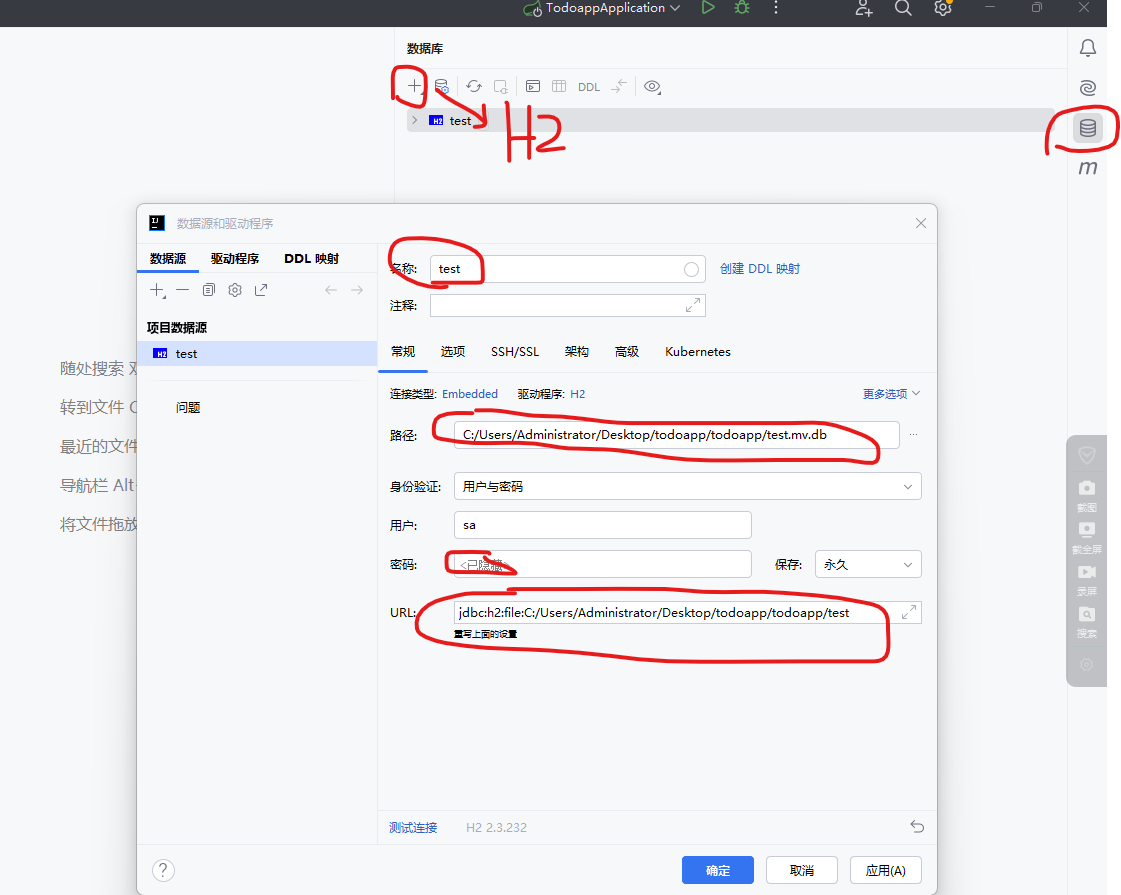Open dialog help question mark
Viewport: 1121px width, 895px height.
pyautogui.click(x=163, y=870)
